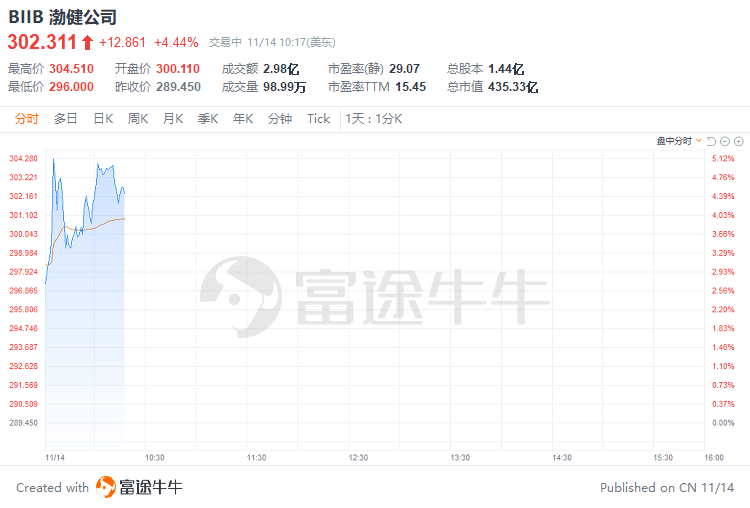Select the 月K tab

click(x=173, y=119)
